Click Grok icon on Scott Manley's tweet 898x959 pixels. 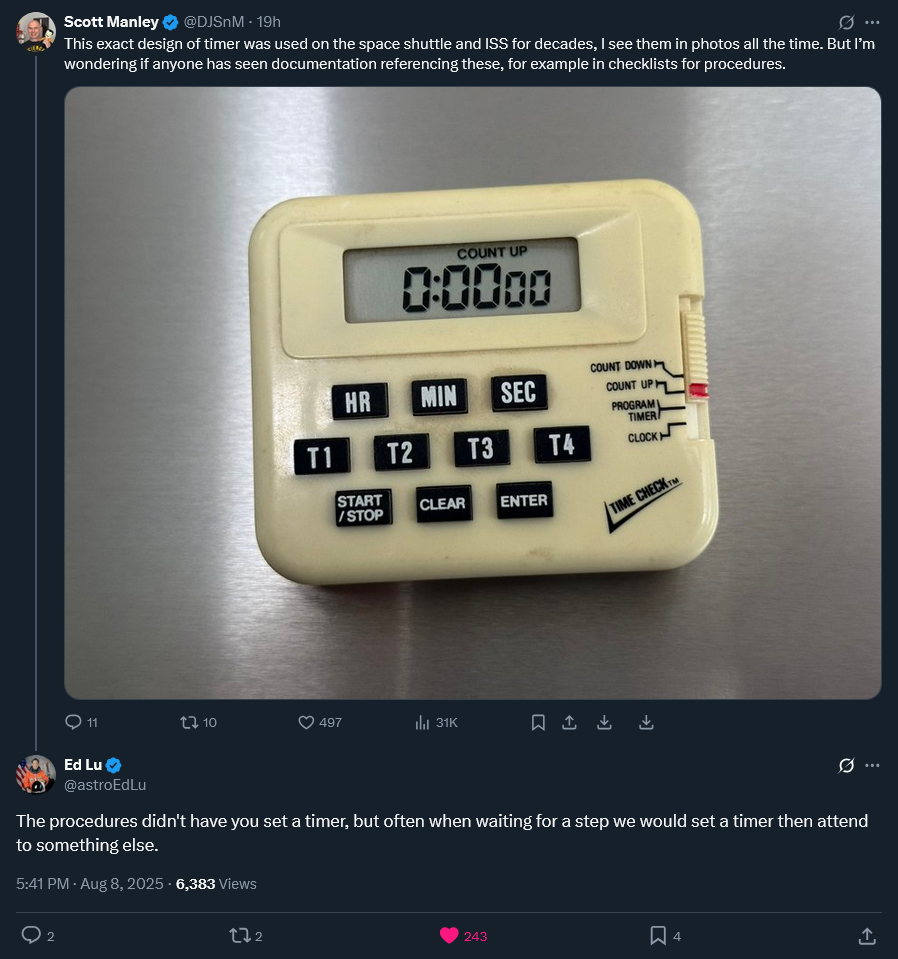click(x=846, y=22)
